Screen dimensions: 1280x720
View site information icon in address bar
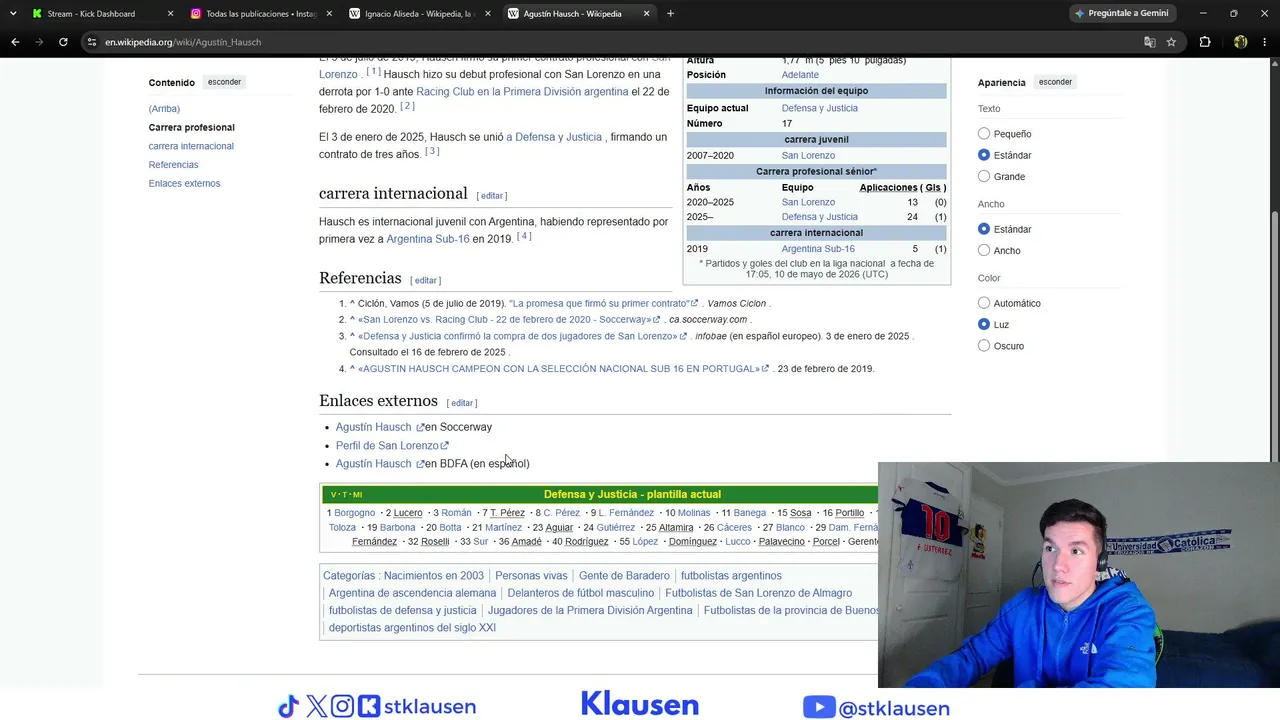92,42
